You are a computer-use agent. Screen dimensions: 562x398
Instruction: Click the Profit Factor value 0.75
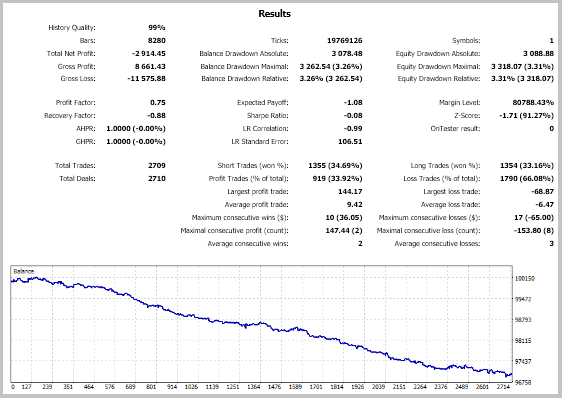[158, 103]
